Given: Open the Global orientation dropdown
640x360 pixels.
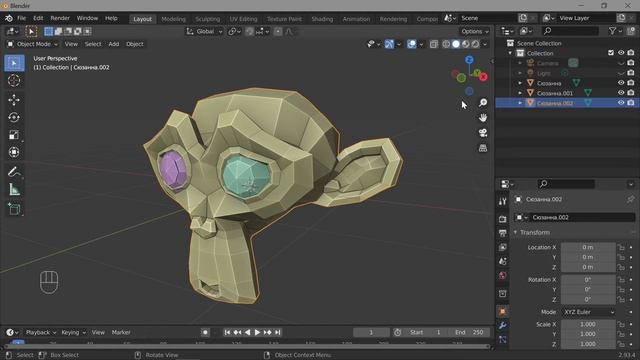Looking at the screenshot, I should coord(204,31).
